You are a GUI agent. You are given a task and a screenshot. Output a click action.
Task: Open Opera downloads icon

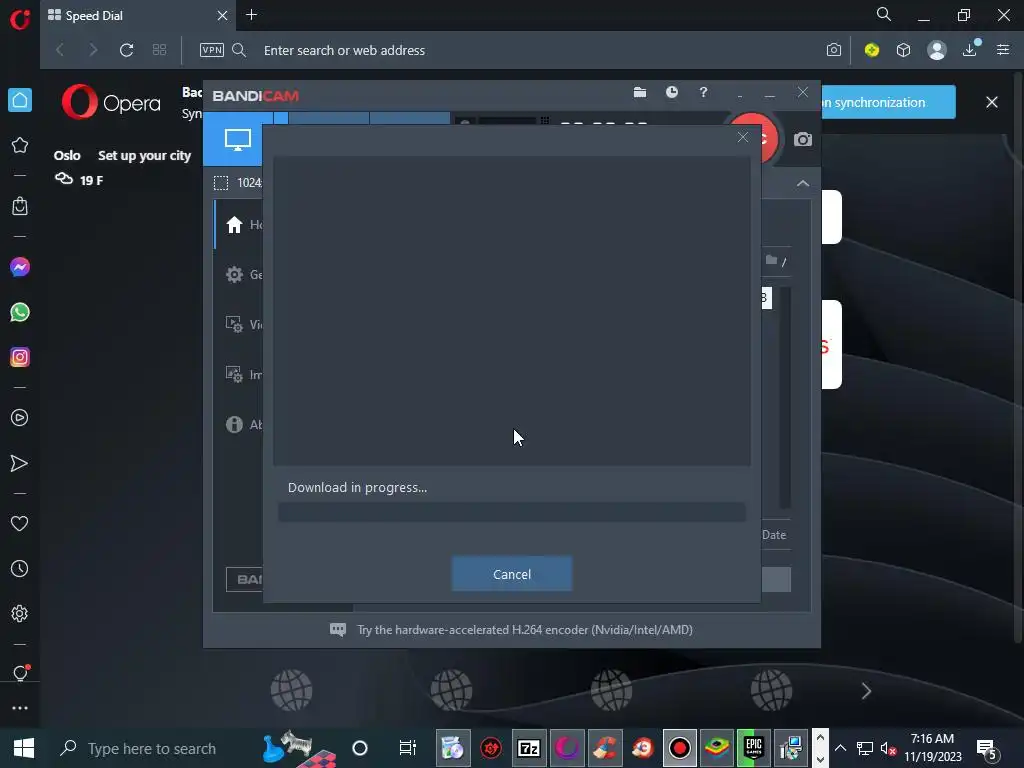pyautogui.click(x=970, y=50)
